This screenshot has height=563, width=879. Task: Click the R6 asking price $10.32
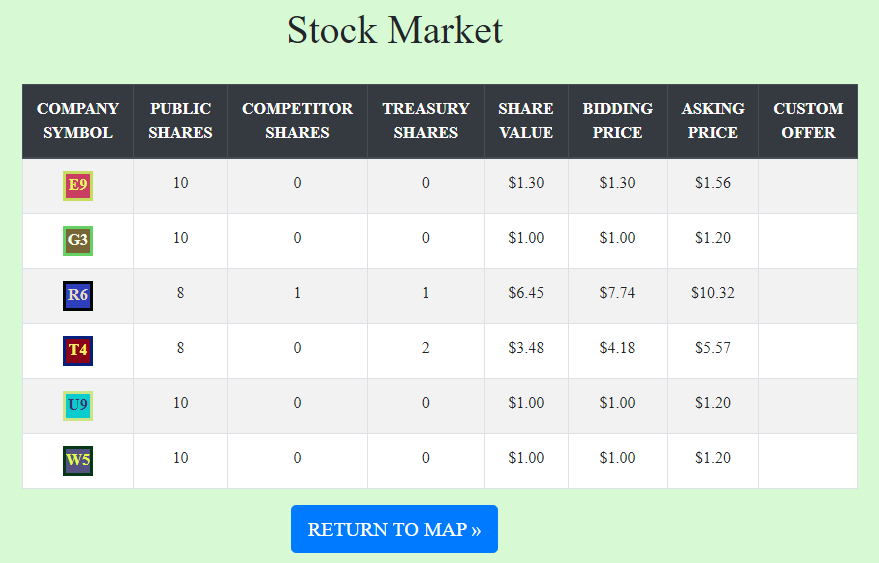(x=713, y=293)
